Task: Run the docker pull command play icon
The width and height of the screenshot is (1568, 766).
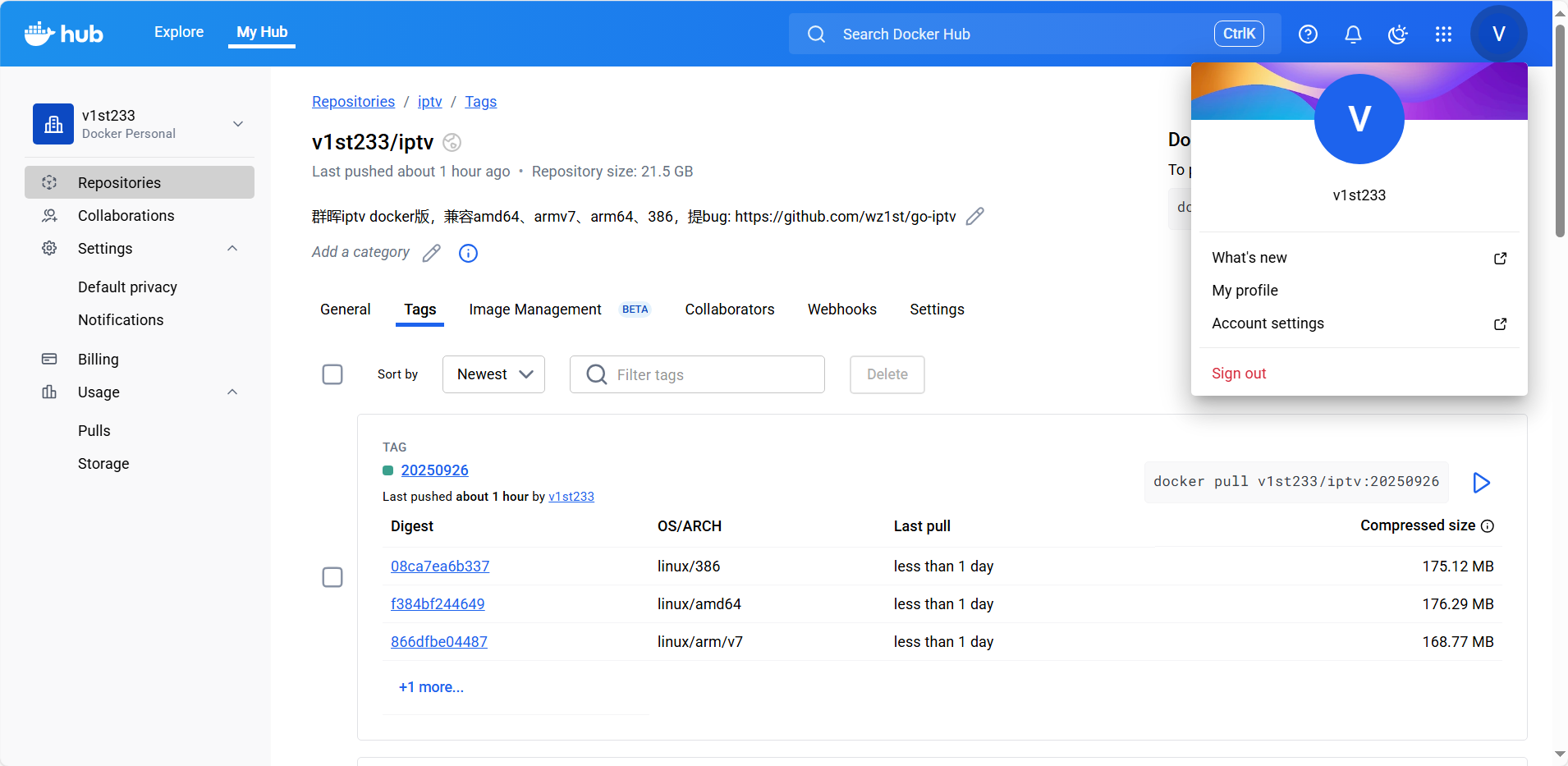Action: pyautogui.click(x=1481, y=483)
